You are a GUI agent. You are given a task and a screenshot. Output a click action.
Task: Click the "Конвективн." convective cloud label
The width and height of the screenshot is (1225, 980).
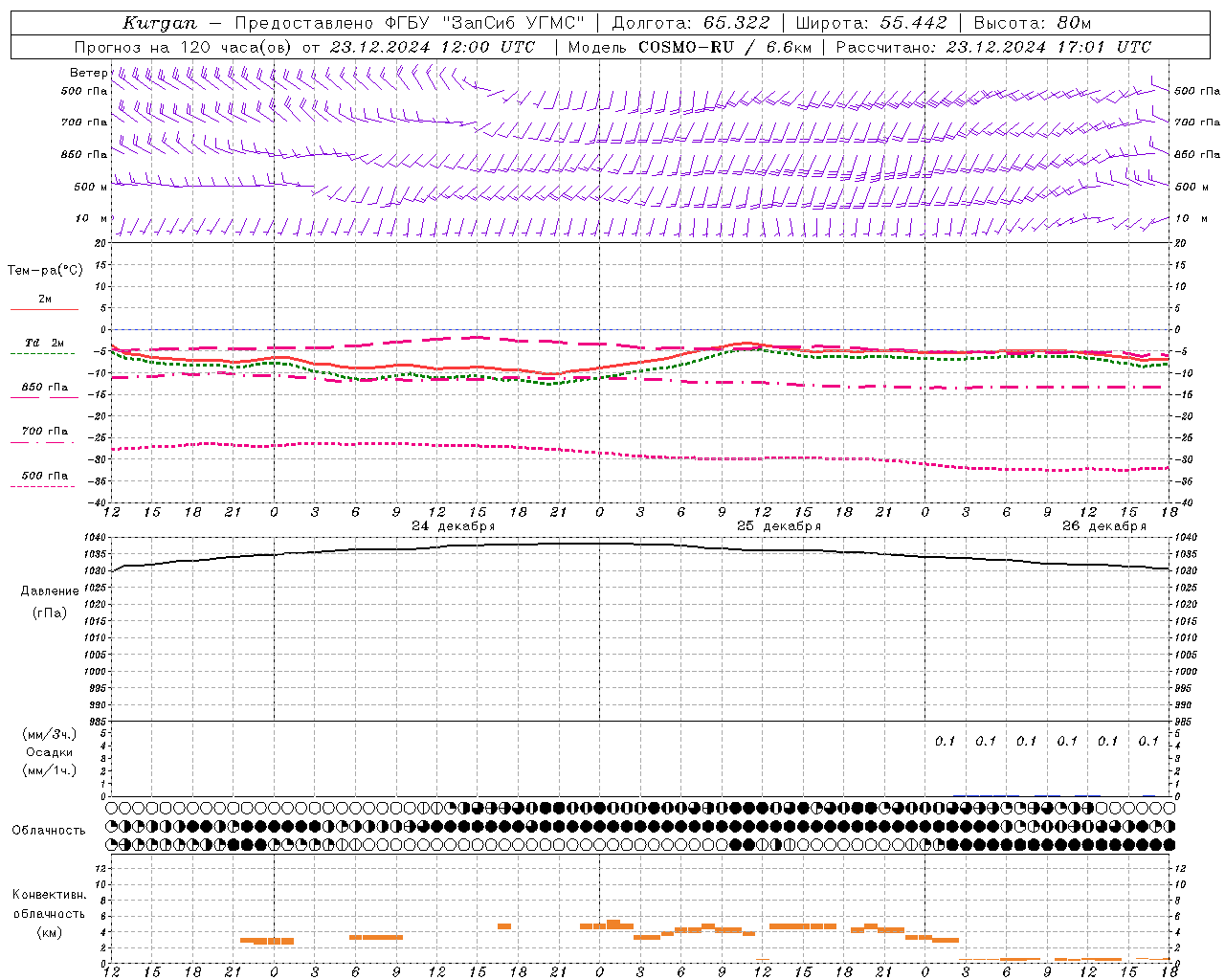(49, 895)
